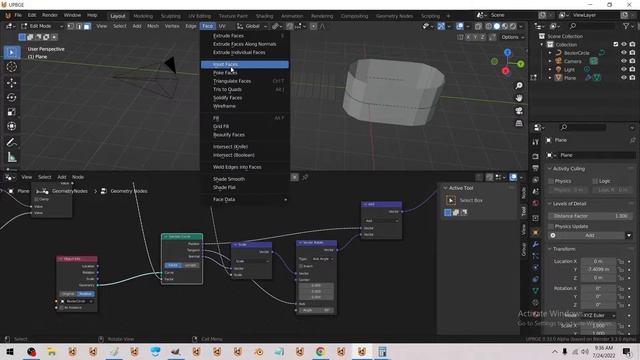This screenshot has width=640, height=360.
Task: Toggle camera view icon in viewport
Action: coord(519,111)
